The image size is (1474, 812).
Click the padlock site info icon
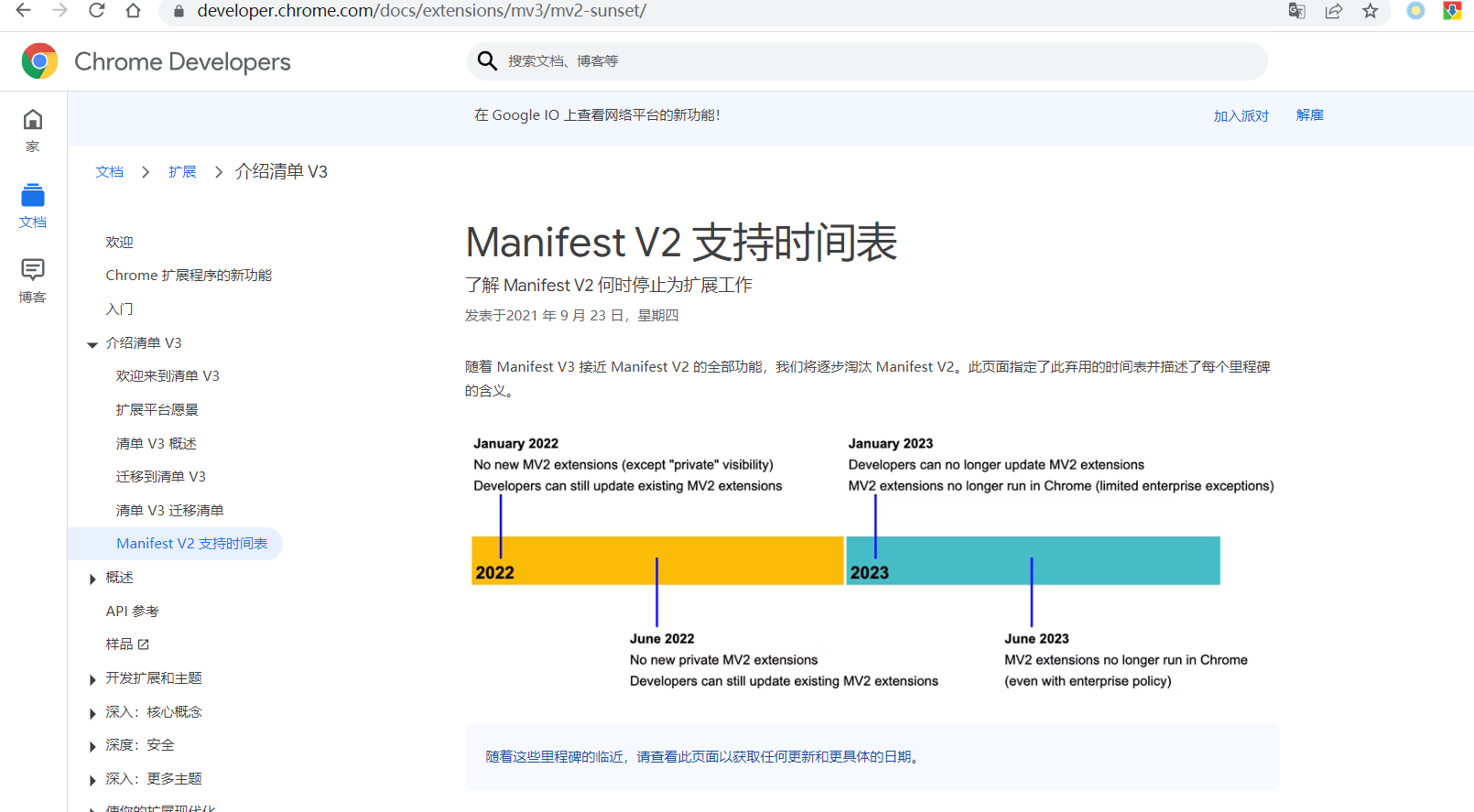click(179, 11)
